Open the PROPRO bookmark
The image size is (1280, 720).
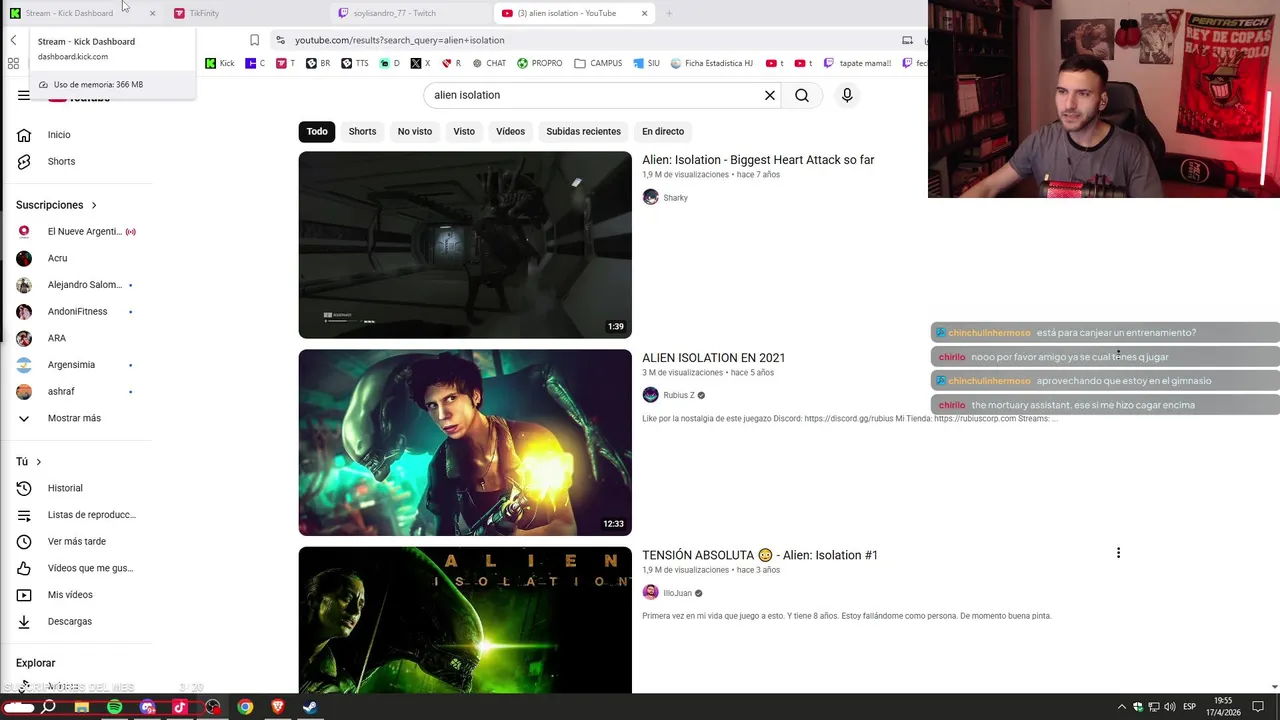(x=540, y=63)
